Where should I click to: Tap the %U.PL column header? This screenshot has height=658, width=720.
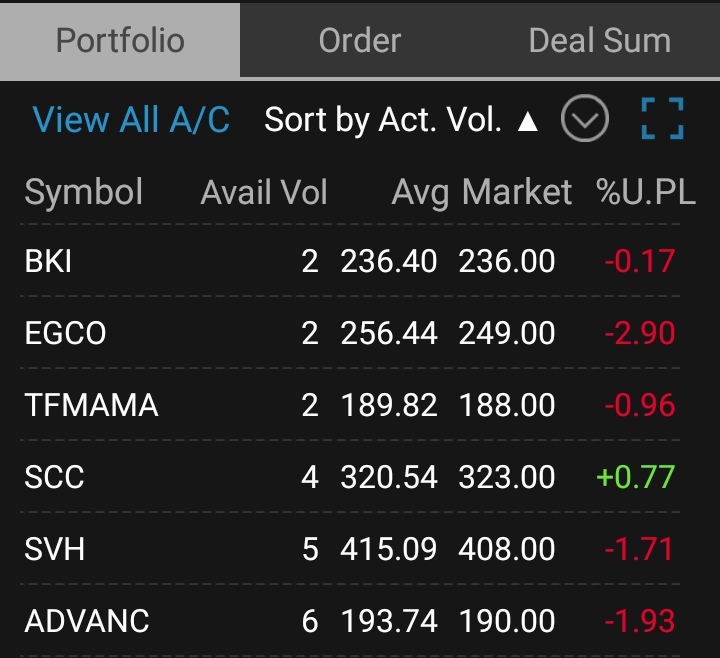coord(645,191)
